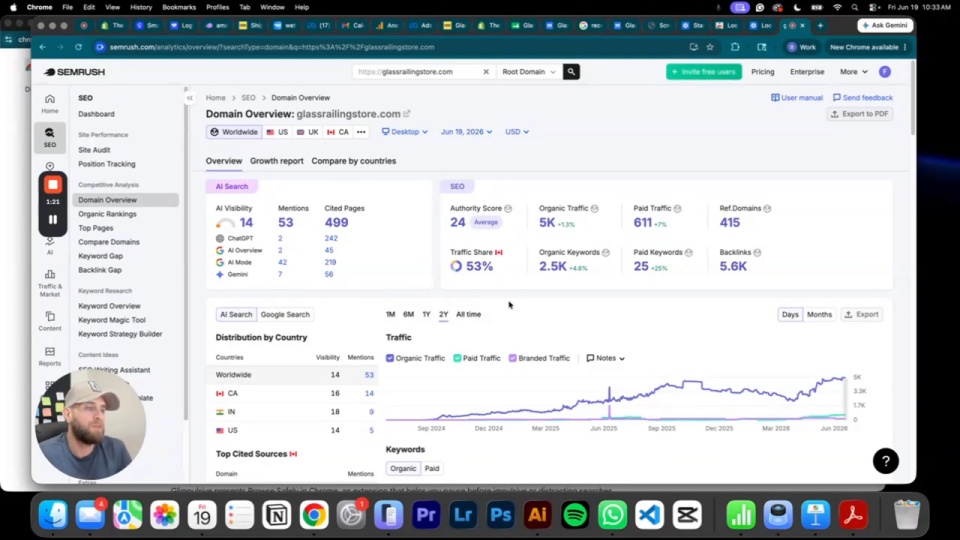Select AI Search toggle button
960x540 pixels.
click(x=236, y=315)
